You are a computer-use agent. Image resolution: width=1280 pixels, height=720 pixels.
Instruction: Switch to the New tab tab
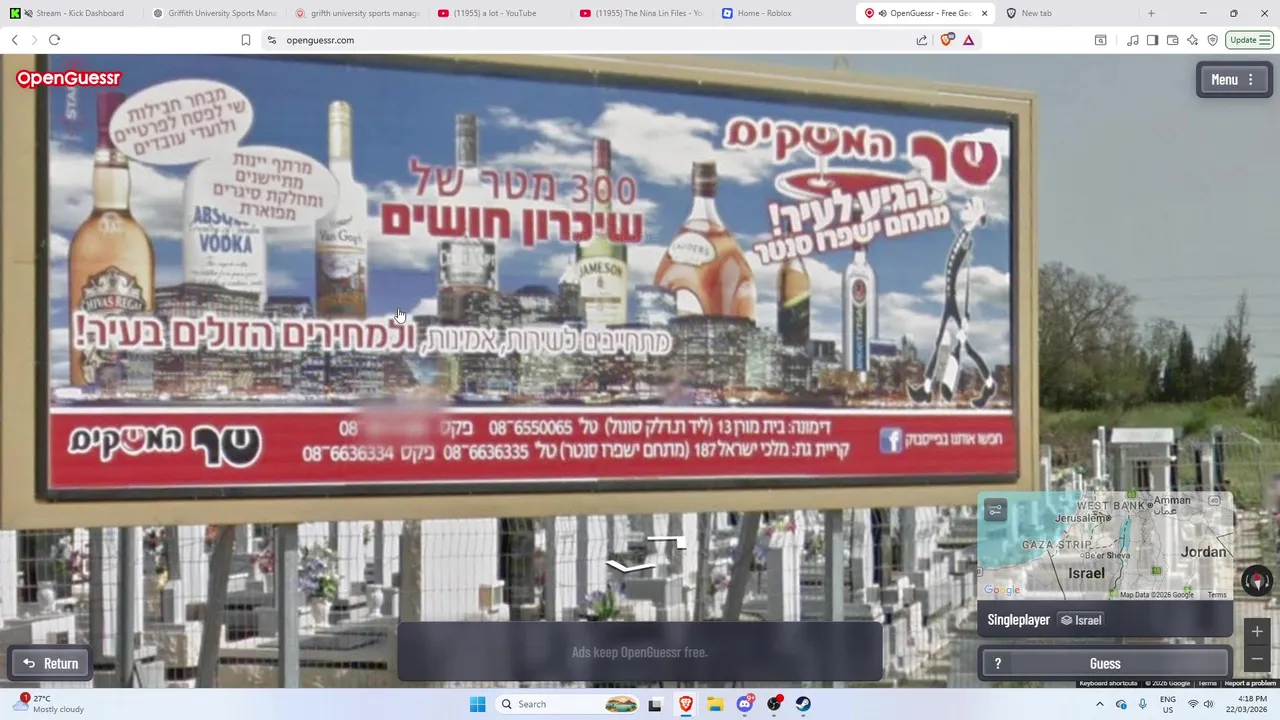point(1067,13)
